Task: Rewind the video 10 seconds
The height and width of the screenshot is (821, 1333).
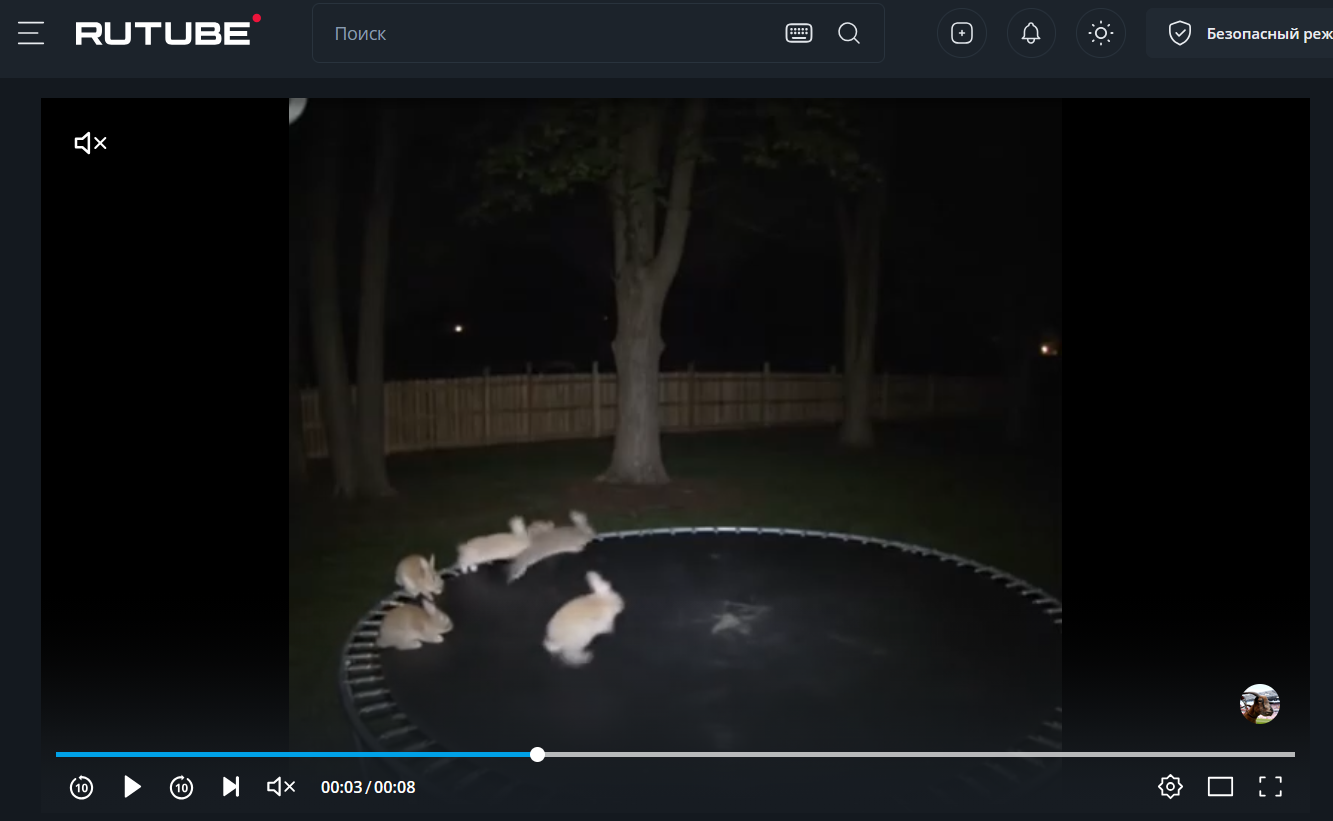Action: (82, 787)
